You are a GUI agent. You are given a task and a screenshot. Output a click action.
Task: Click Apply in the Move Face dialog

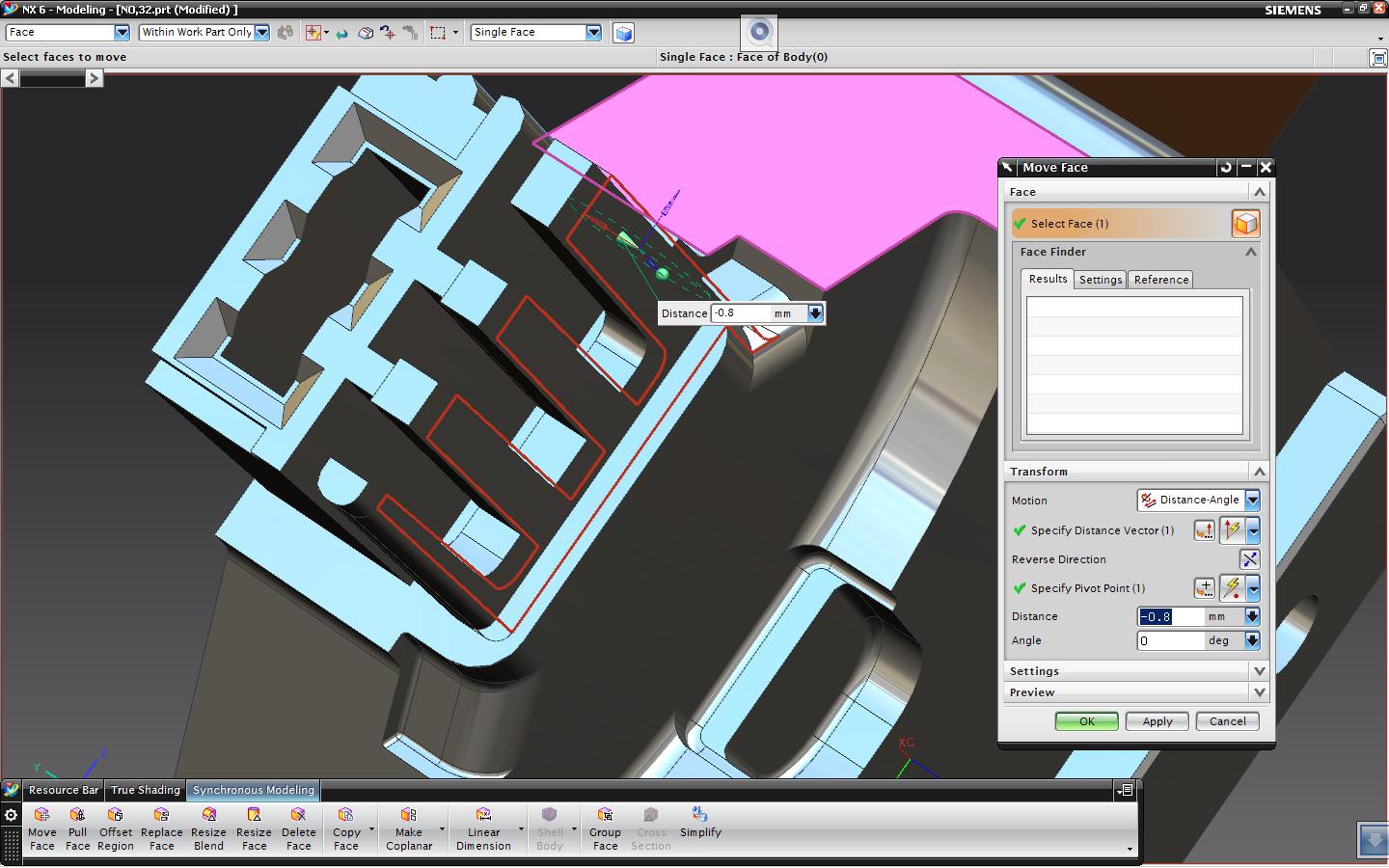coord(1157,720)
